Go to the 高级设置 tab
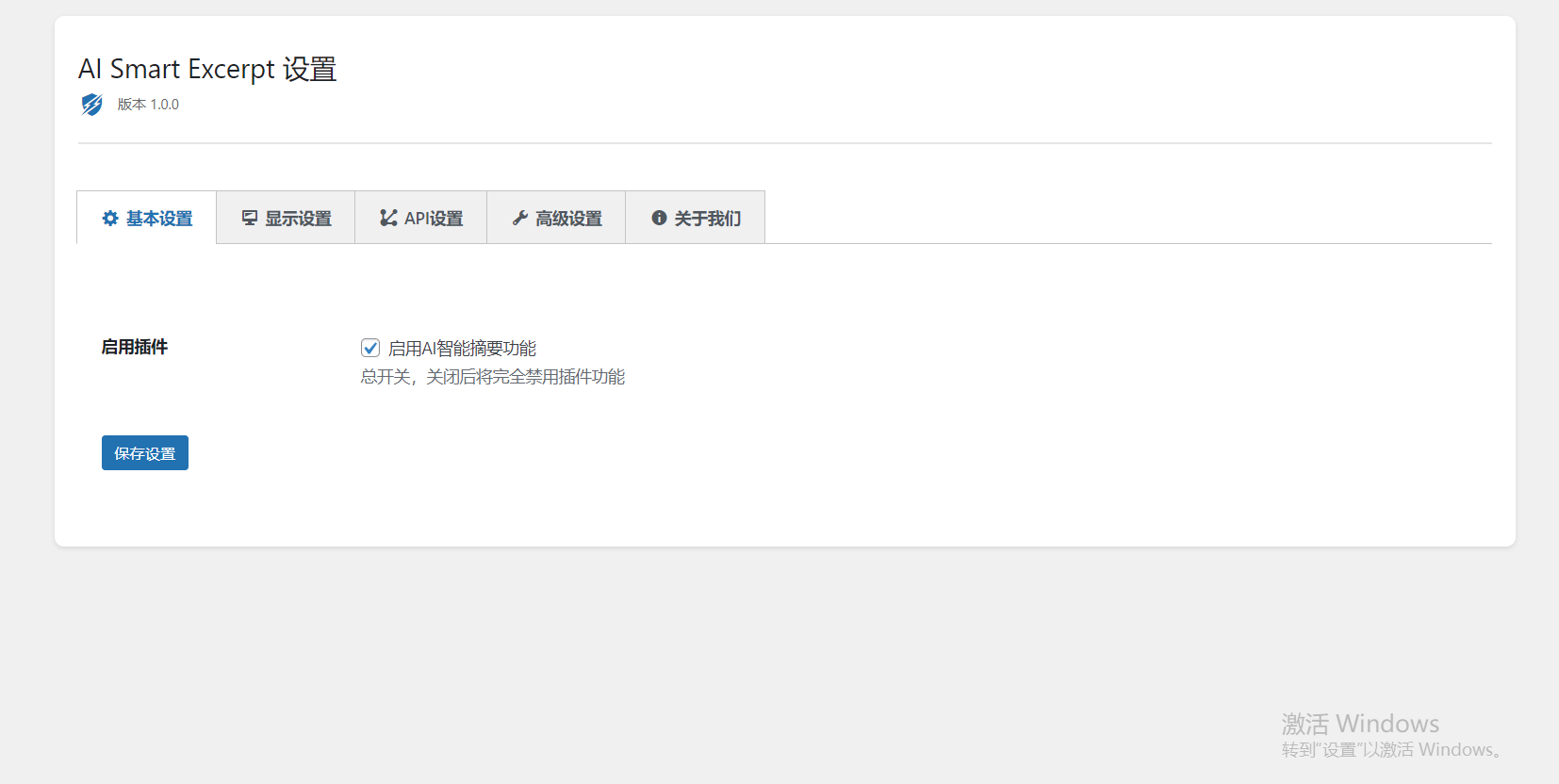This screenshot has height=784, width=1559. pyautogui.click(x=556, y=218)
